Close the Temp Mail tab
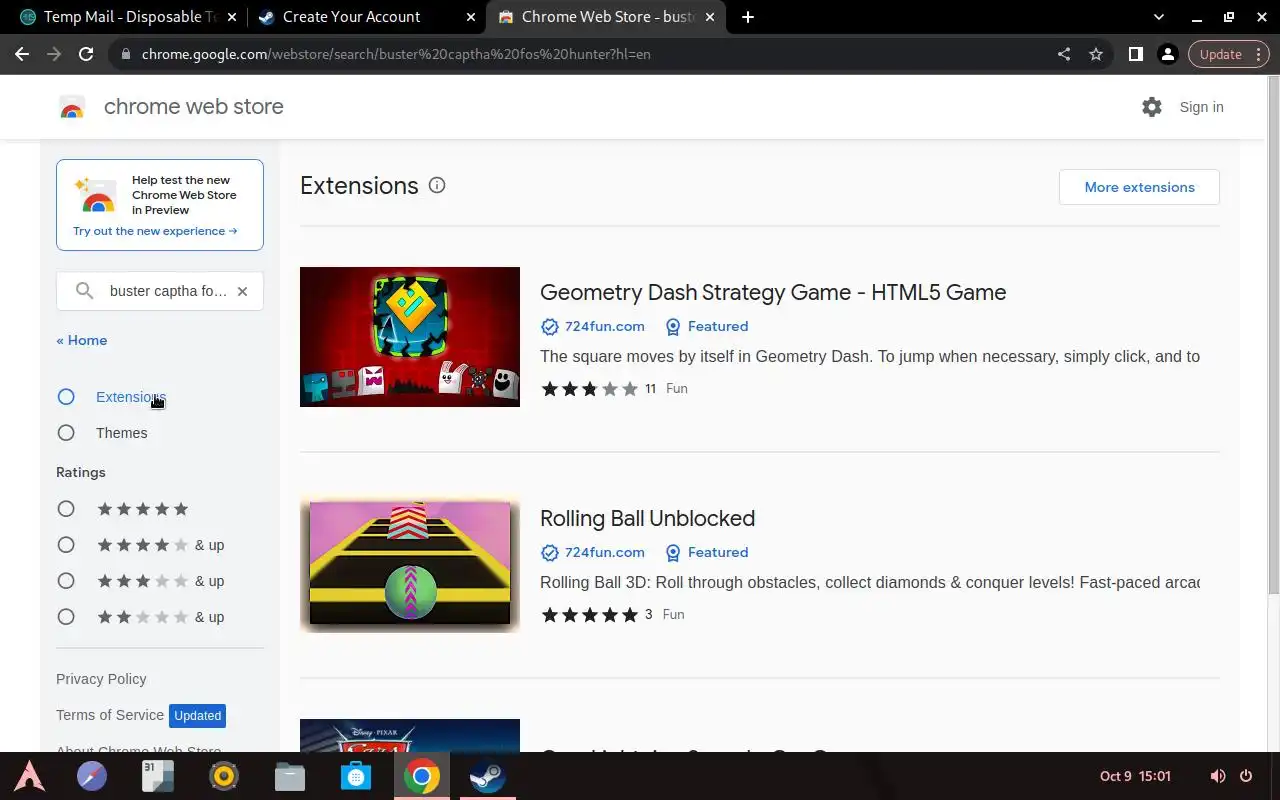 tap(232, 17)
